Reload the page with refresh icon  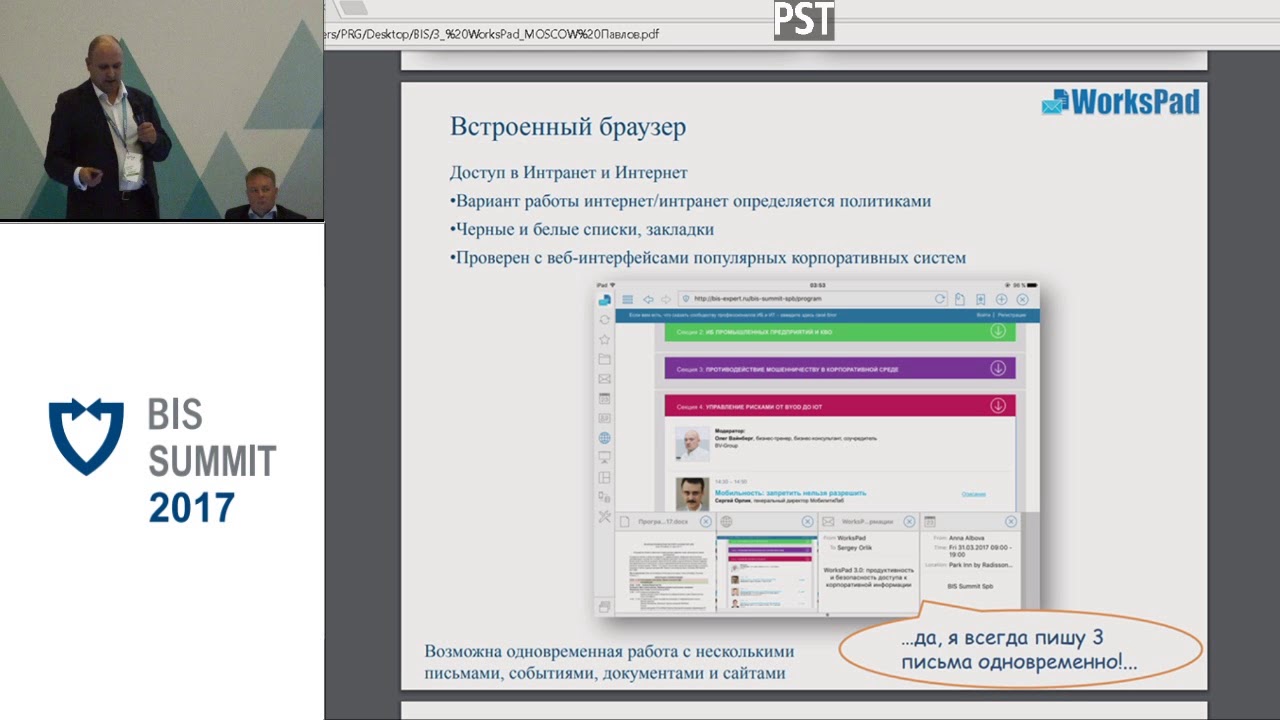[x=939, y=299]
